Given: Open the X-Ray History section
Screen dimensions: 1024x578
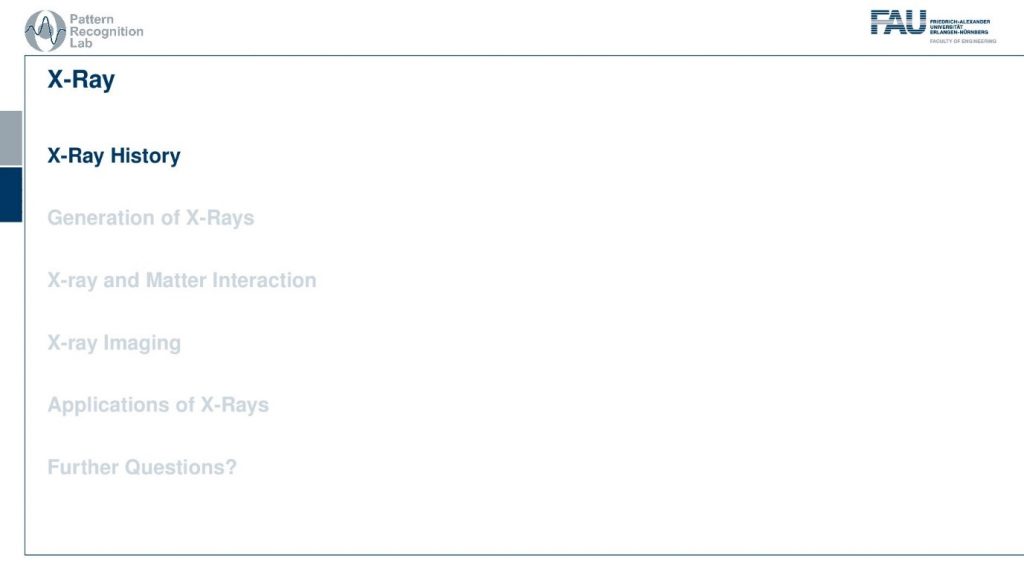Looking at the screenshot, I should 114,156.
